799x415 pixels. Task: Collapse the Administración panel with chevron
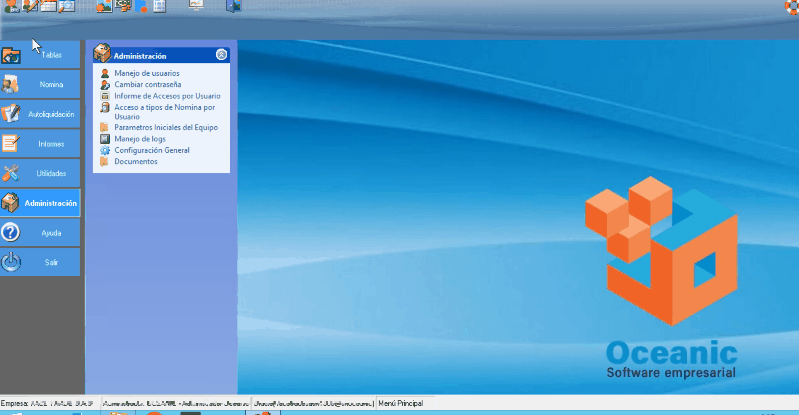[x=221, y=56]
